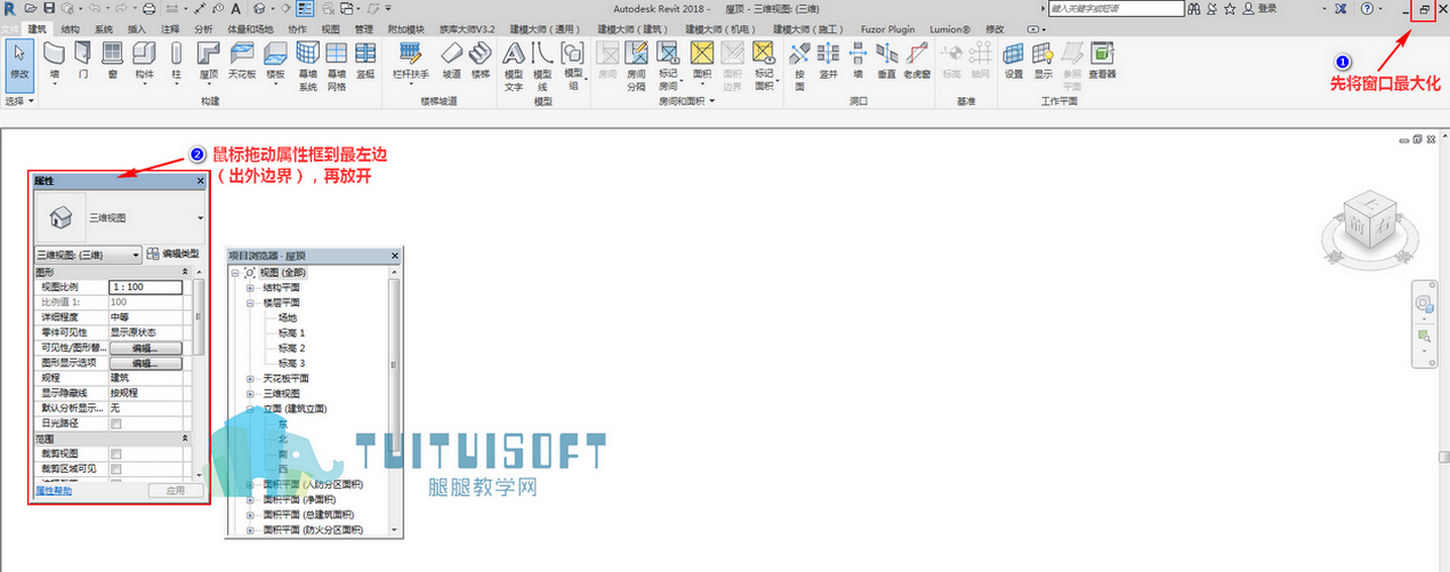Screen dimensions: 1450x572
Task: Select the 幕墙网格 curtain grid tool
Action: 336,66
